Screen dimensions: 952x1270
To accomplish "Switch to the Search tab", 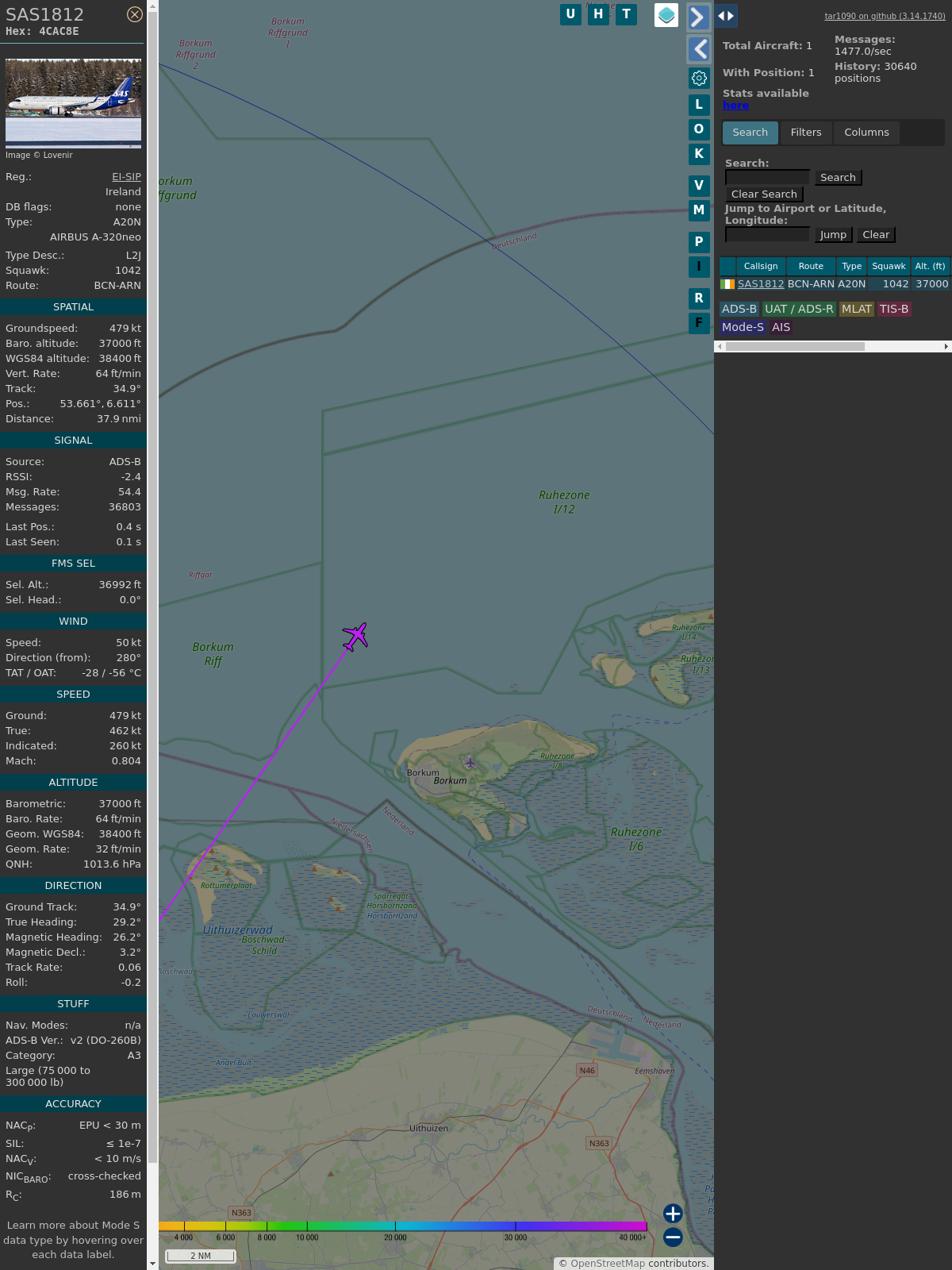I will point(750,133).
